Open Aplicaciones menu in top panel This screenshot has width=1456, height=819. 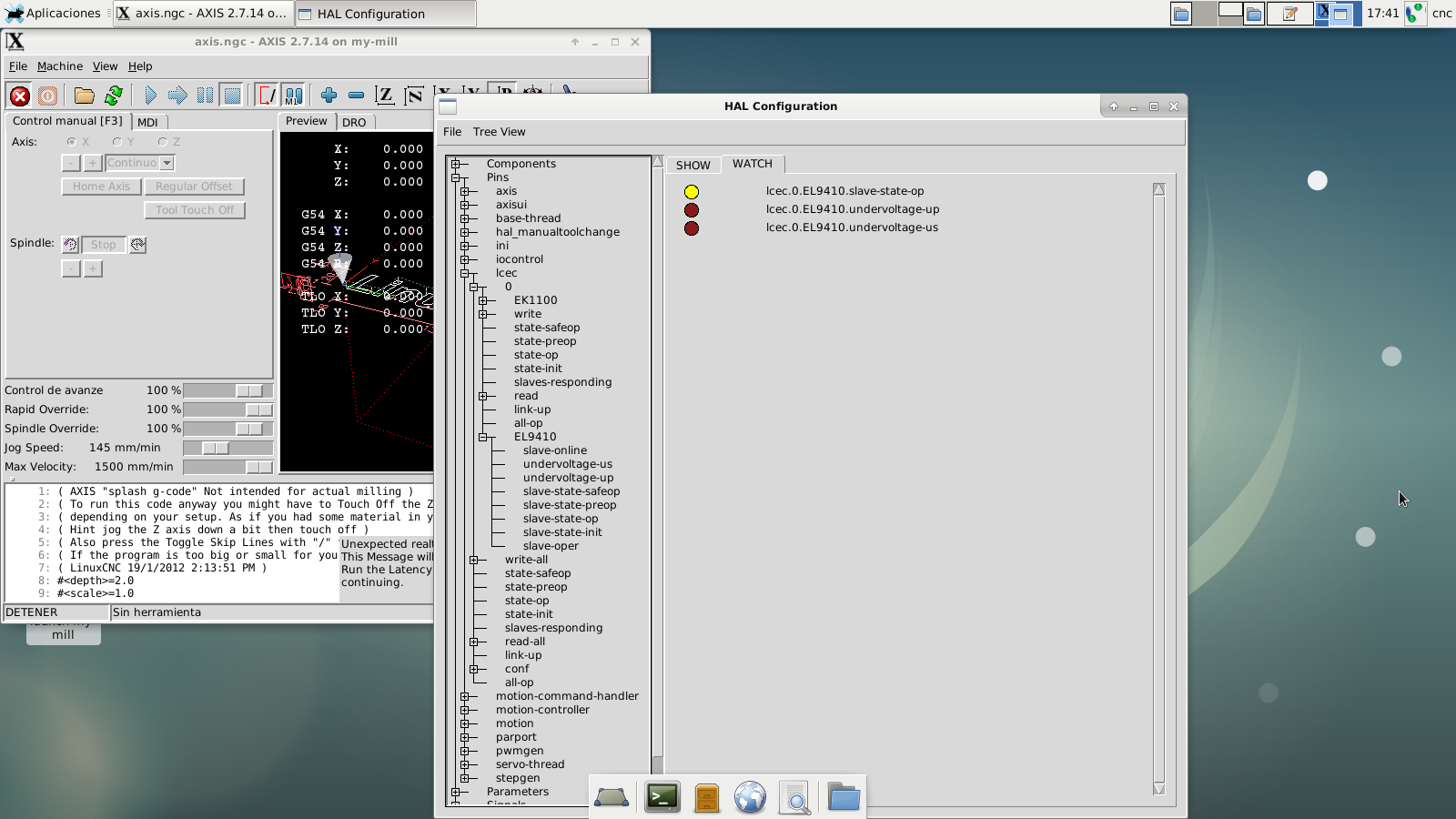[53, 13]
